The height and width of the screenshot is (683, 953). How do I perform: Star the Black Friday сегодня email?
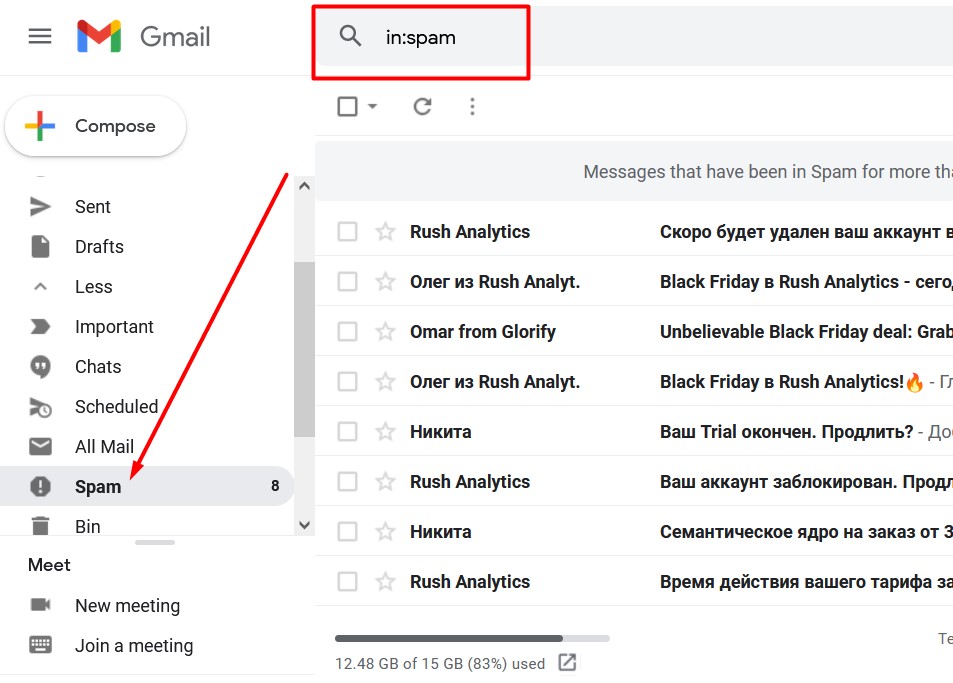point(385,281)
